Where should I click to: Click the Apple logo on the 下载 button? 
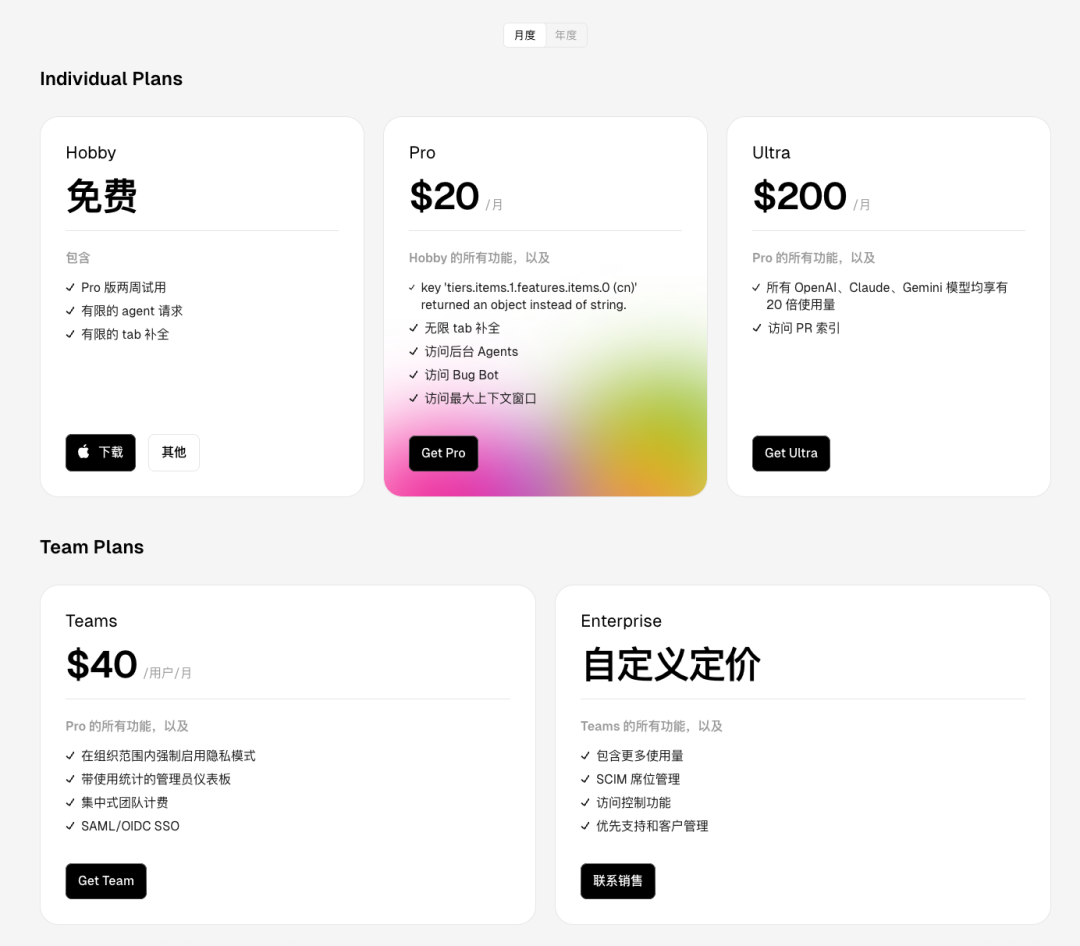pyautogui.click(x=83, y=452)
